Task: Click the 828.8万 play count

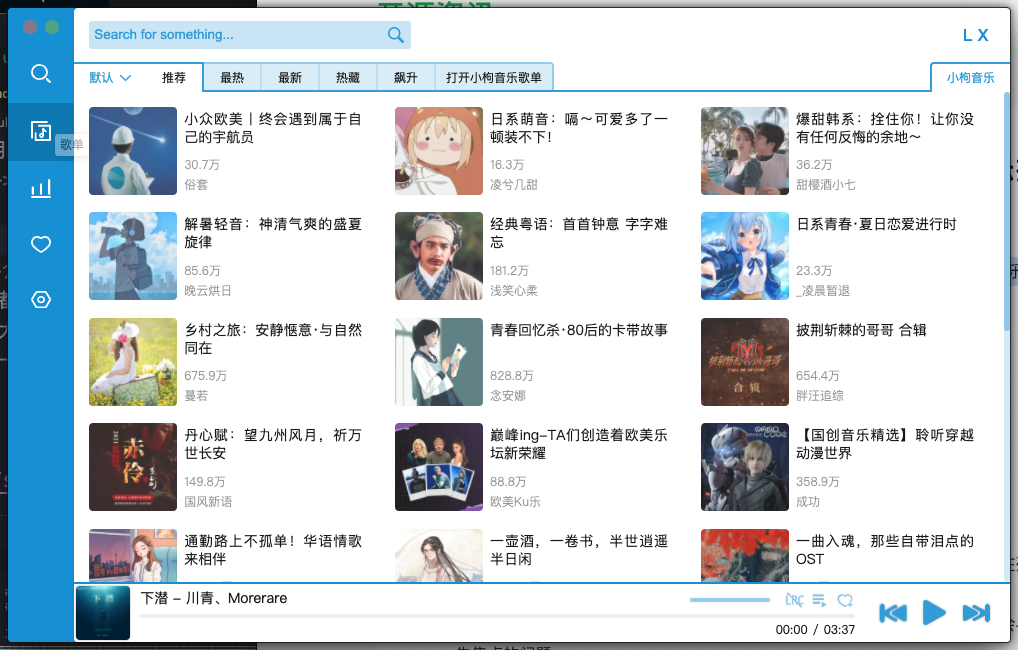Action: pos(512,376)
